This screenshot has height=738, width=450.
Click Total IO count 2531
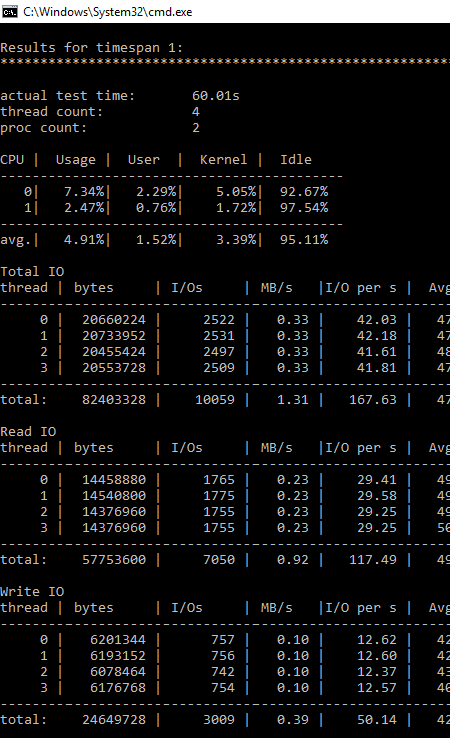(219, 336)
